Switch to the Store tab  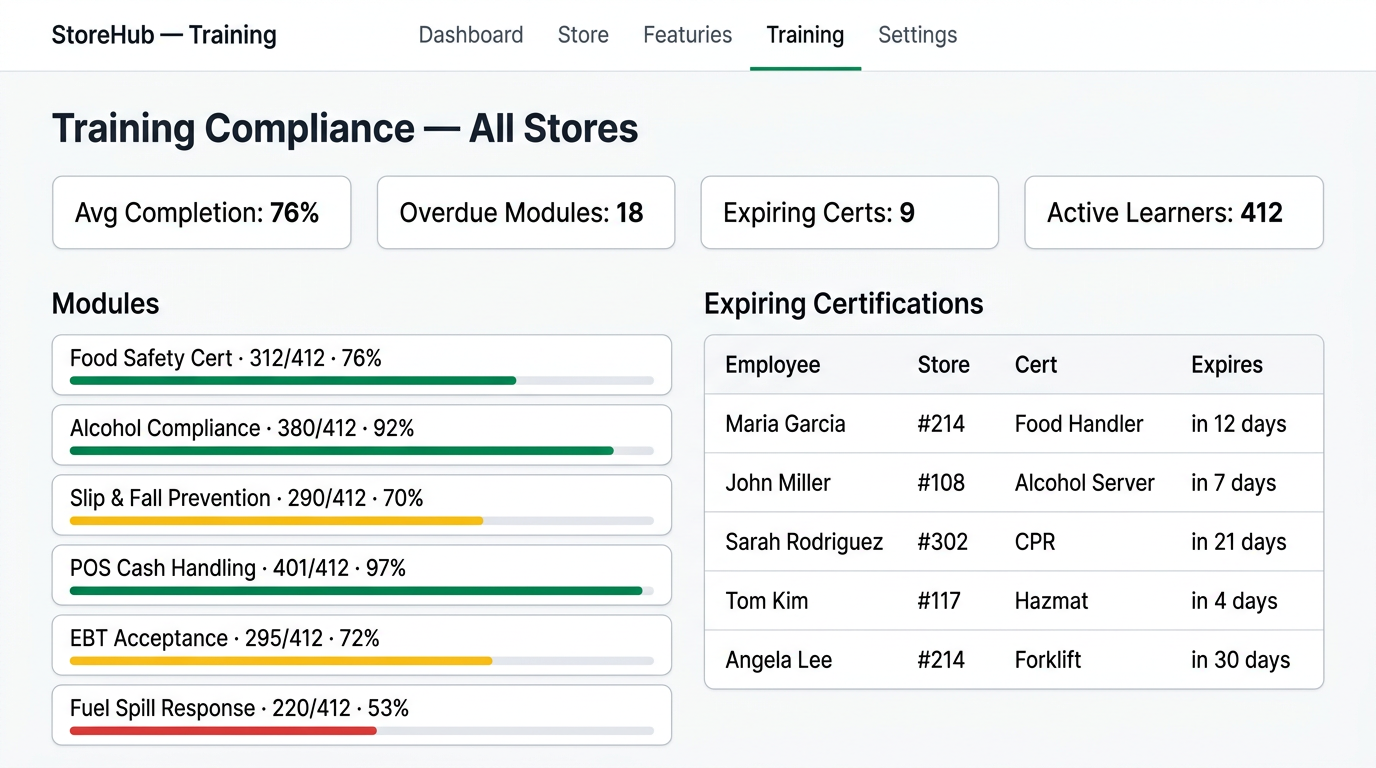[583, 35]
